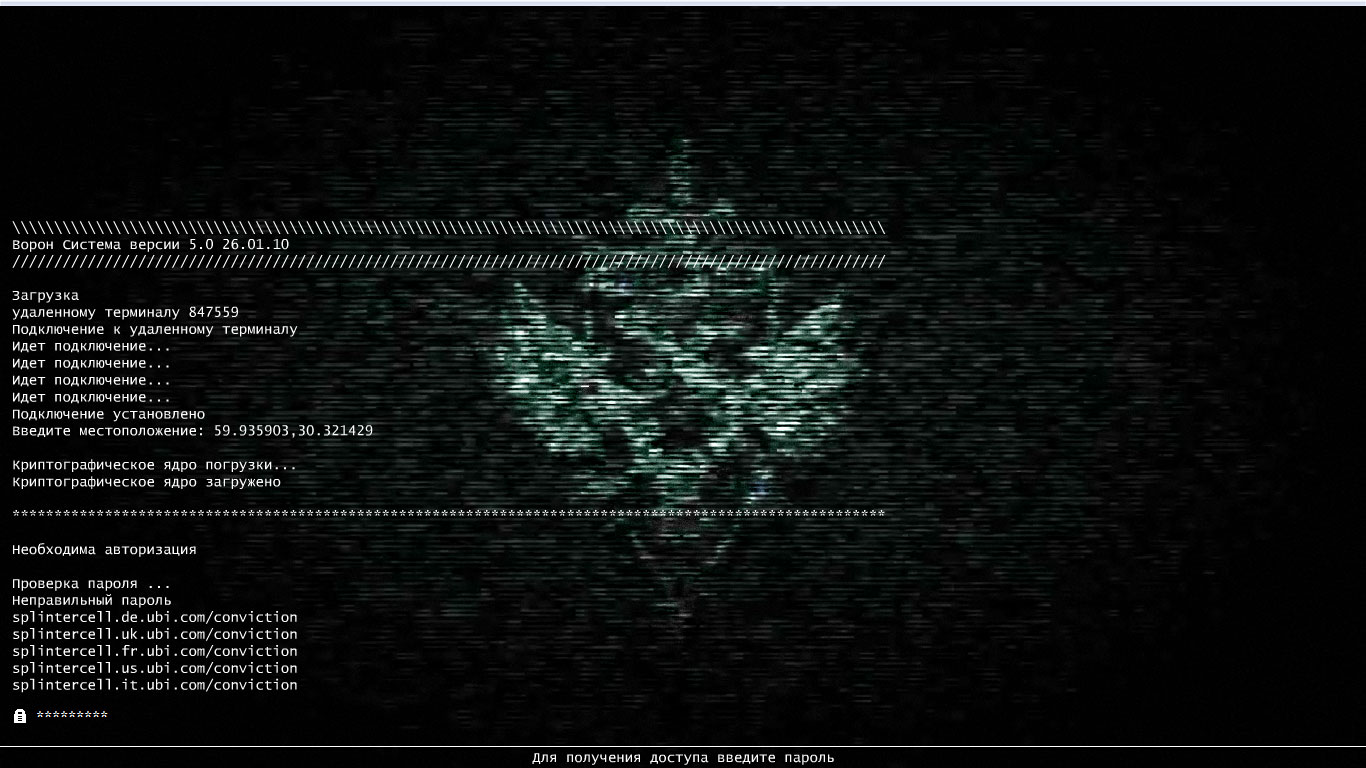
Task: Click the coordinates '59.935903,30.321429'
Action: click(294, 431)
